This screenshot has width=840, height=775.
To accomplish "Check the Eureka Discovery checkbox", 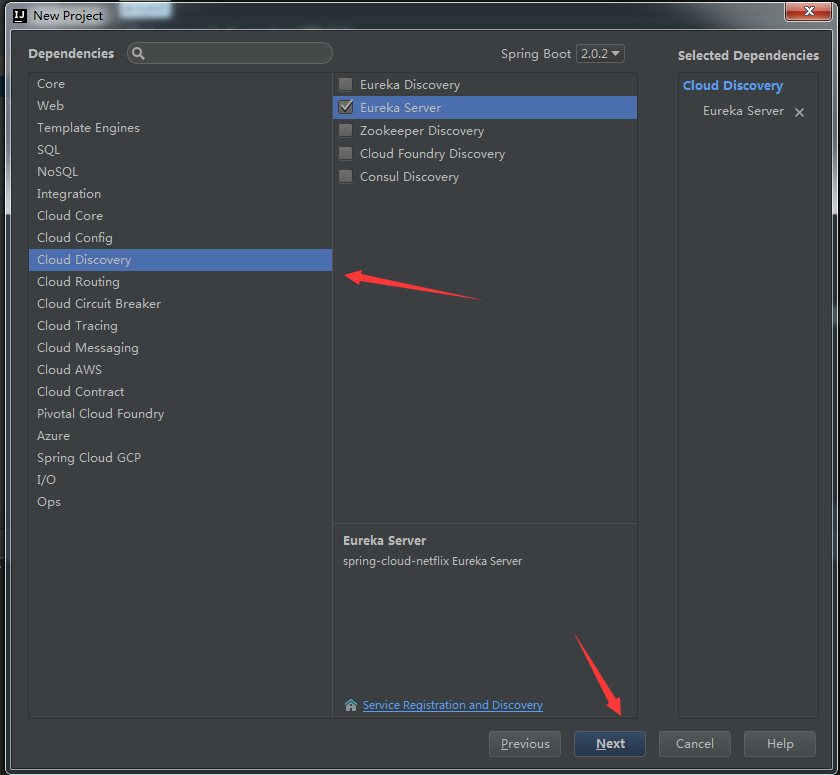I will point(346,84).
